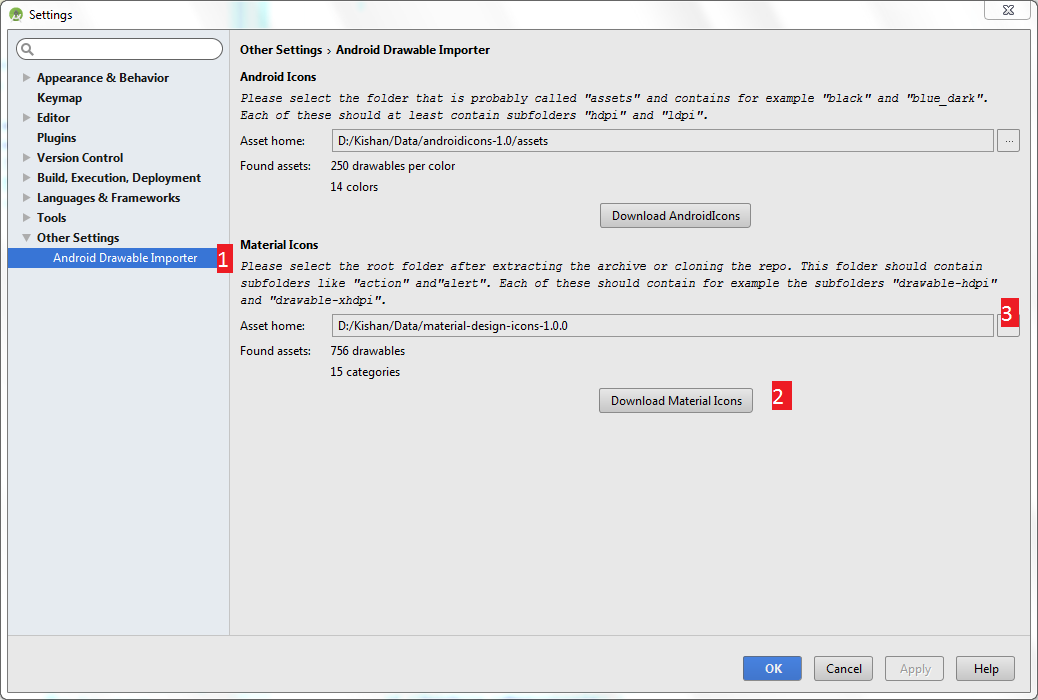
Task: Click inside the Material Icons asset home field
Action: (660, 324)
